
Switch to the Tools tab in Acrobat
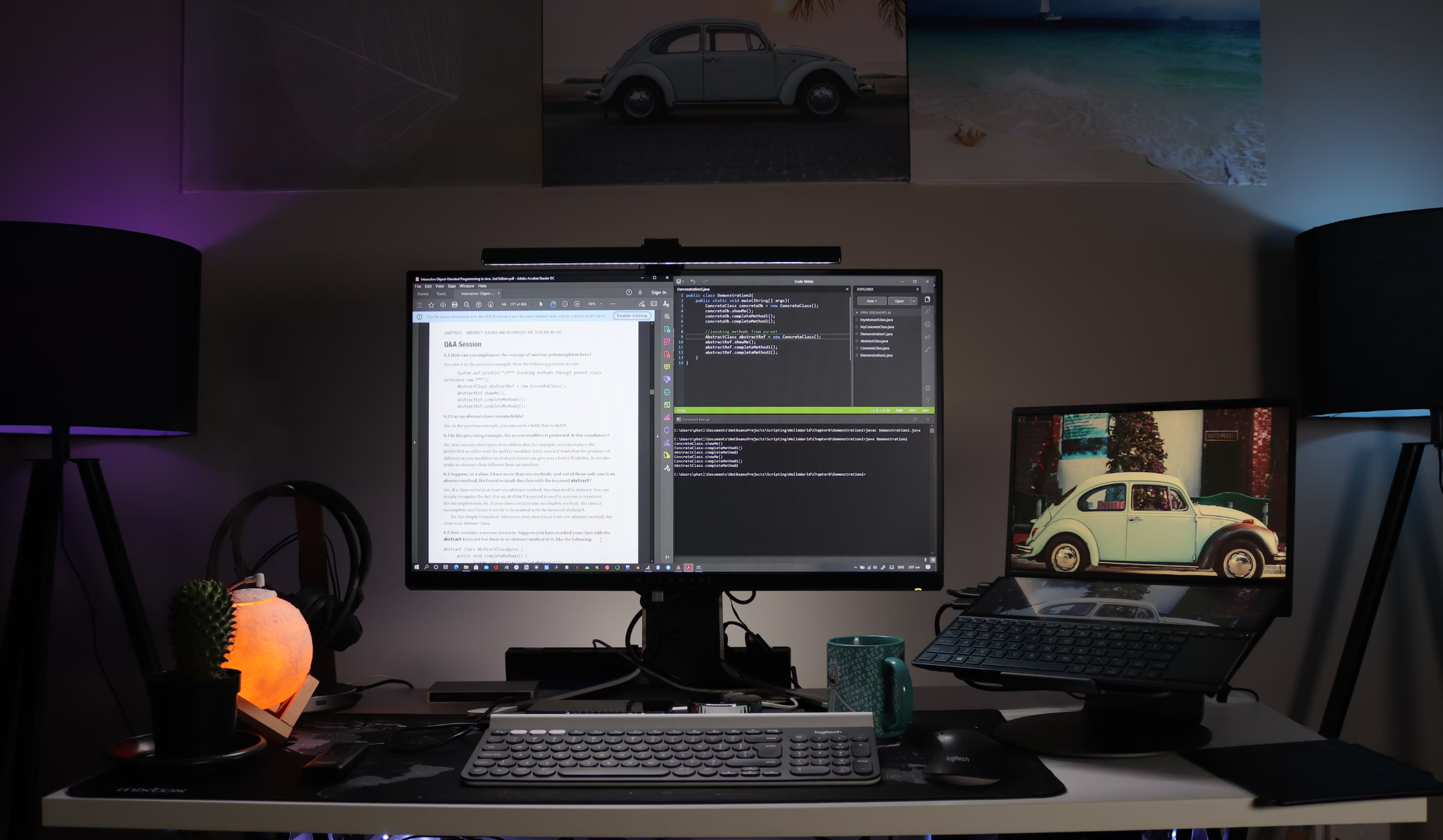pos(441,294)
